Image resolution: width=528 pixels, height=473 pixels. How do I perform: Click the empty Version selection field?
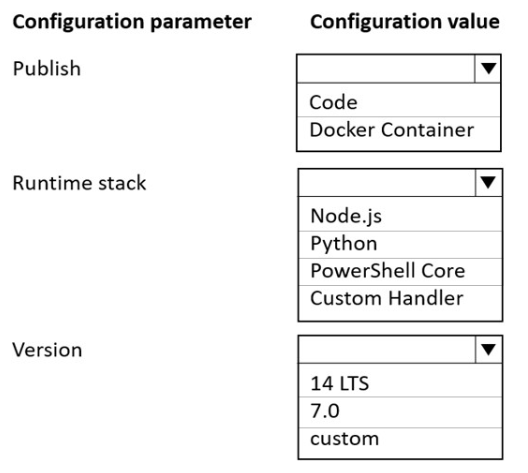click(x=387, y=349)
